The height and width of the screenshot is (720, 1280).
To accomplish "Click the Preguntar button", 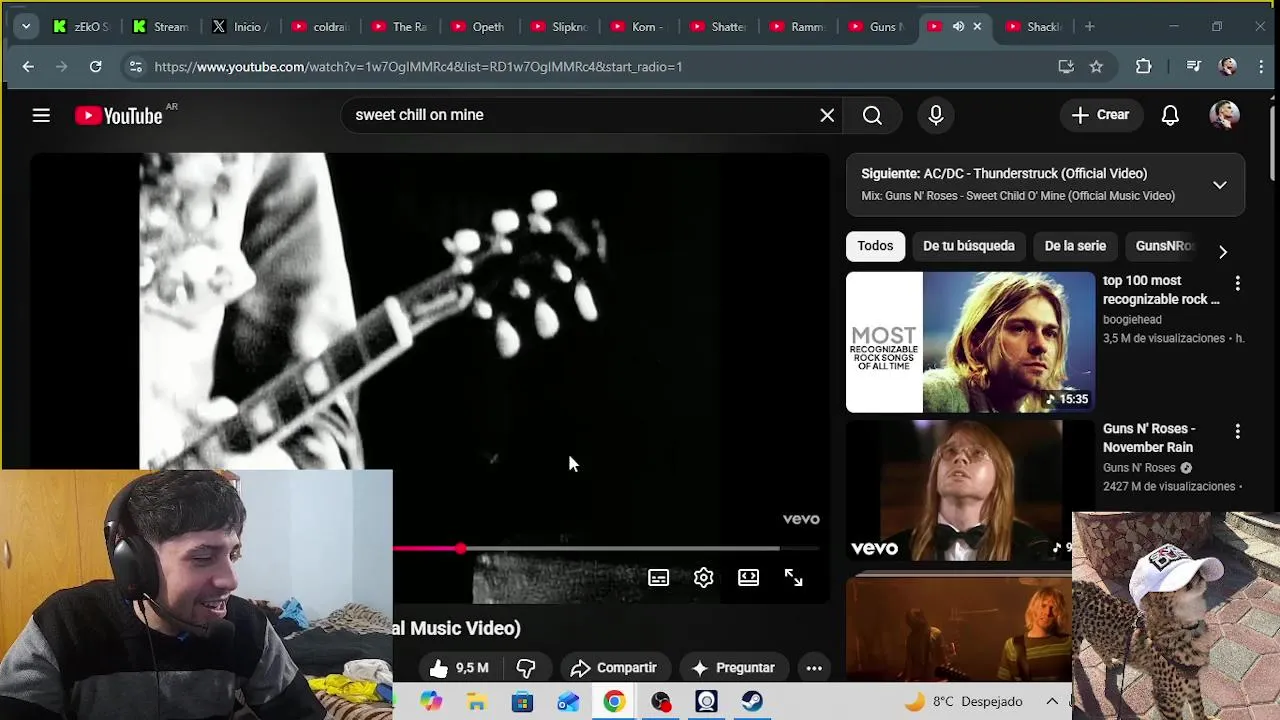I will tap(733, 668).
